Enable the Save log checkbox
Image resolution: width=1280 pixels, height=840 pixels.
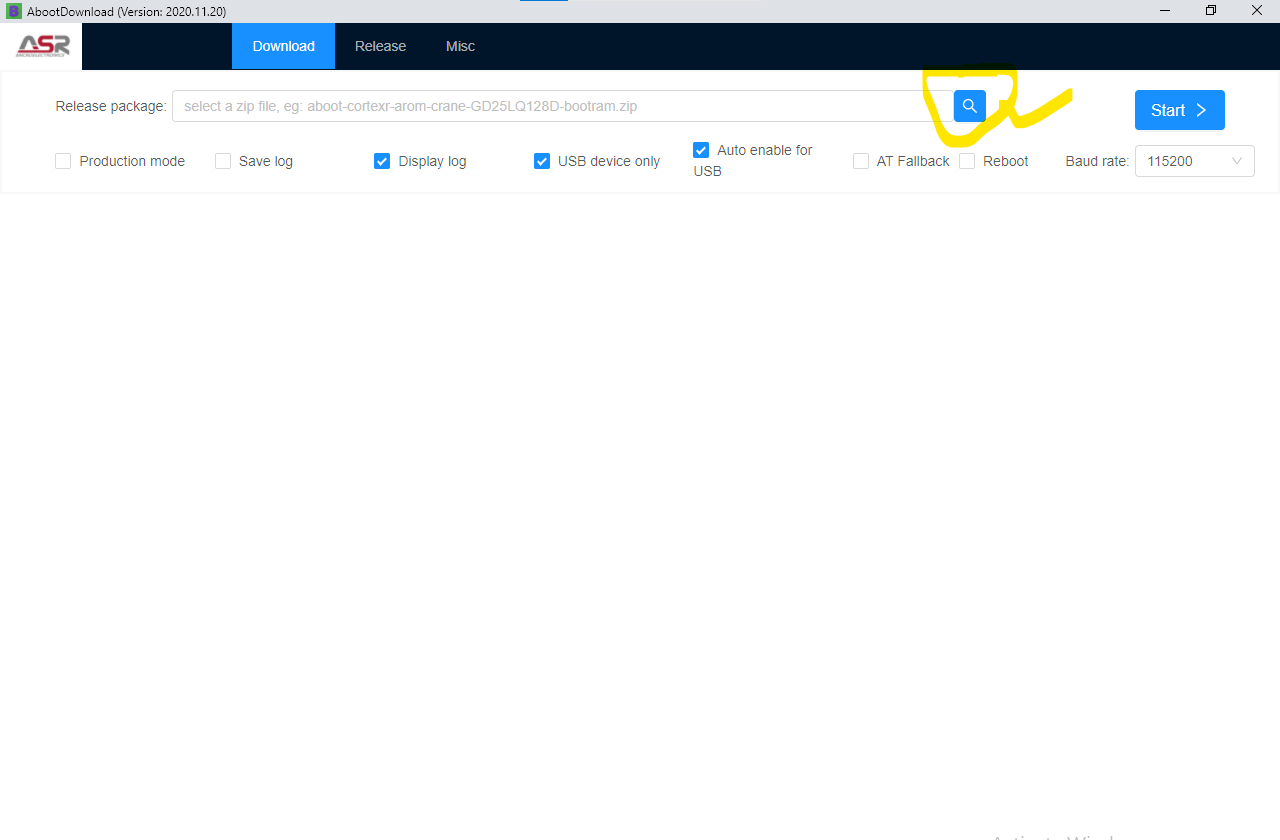click(x=223, y=161)
